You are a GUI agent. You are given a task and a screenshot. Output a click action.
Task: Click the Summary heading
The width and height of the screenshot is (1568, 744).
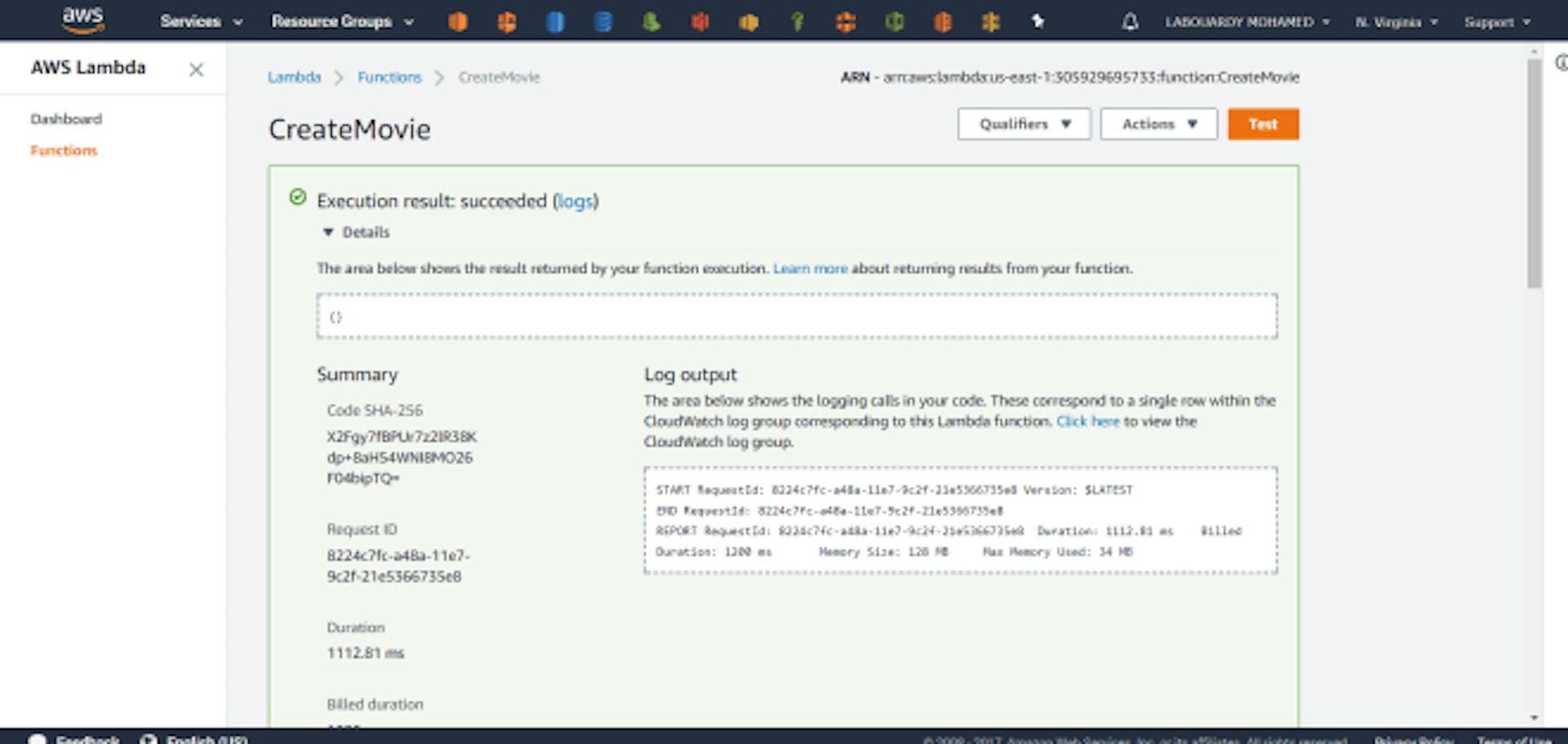[x=357, y=374]
